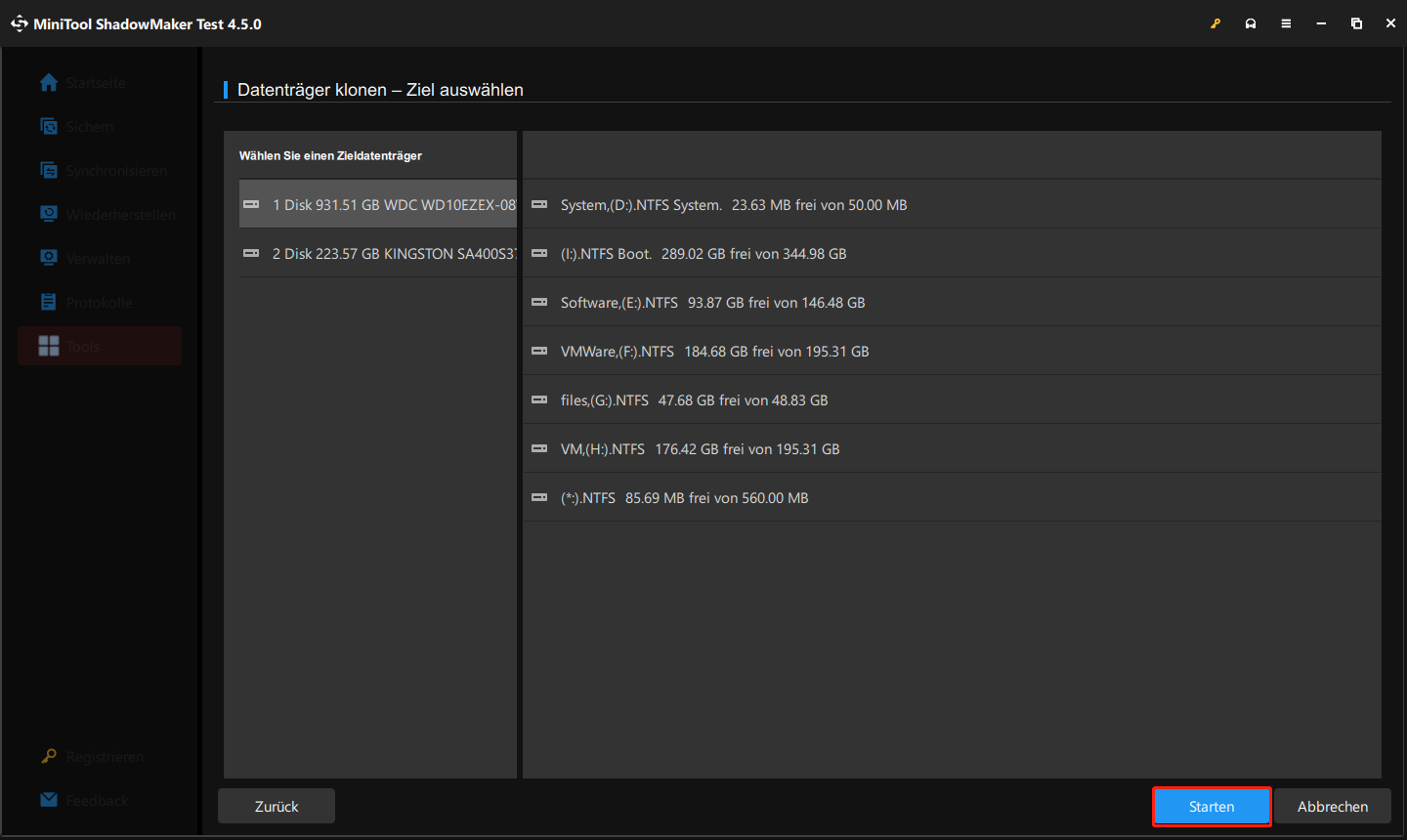Click the key icon in title bar

click(1215, 23)
